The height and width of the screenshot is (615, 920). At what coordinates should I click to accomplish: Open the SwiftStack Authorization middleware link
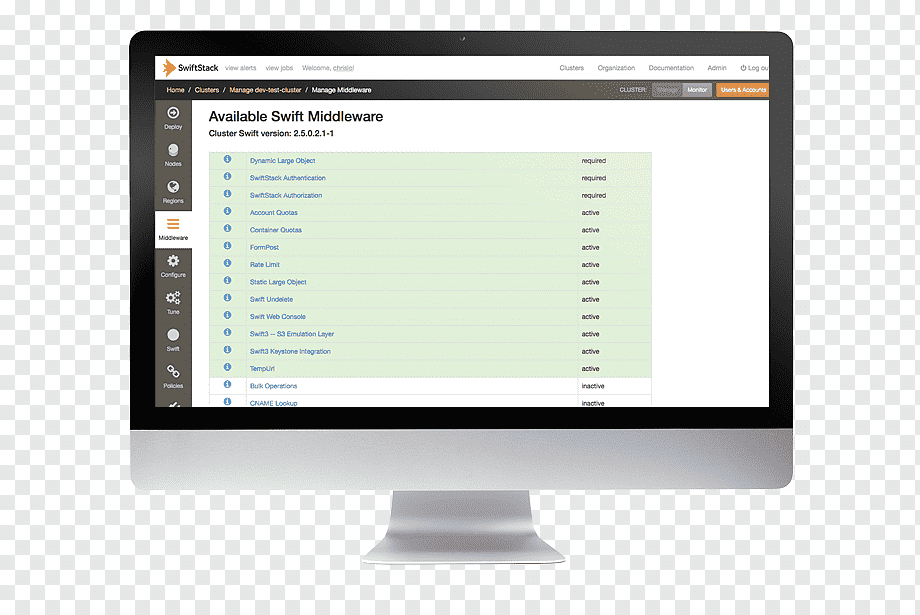286,195
